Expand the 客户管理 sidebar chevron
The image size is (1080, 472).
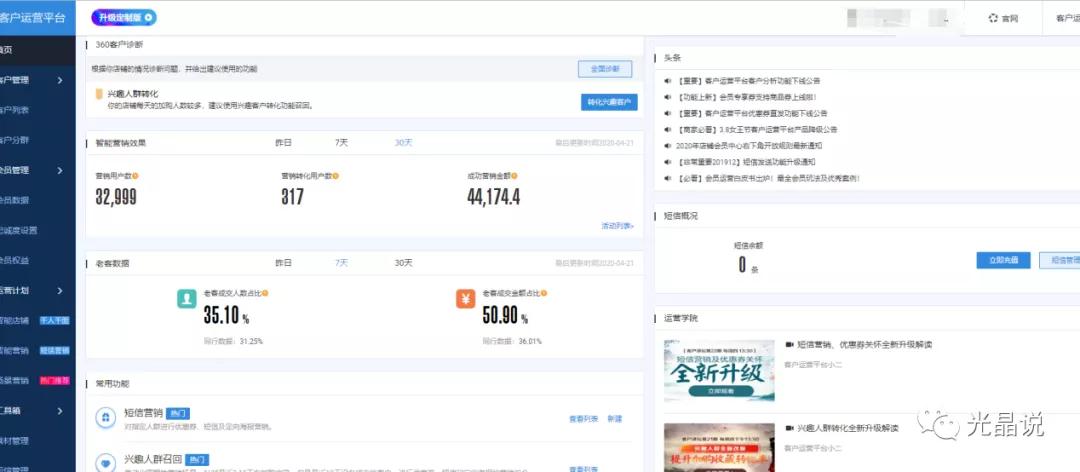point(60,80)
